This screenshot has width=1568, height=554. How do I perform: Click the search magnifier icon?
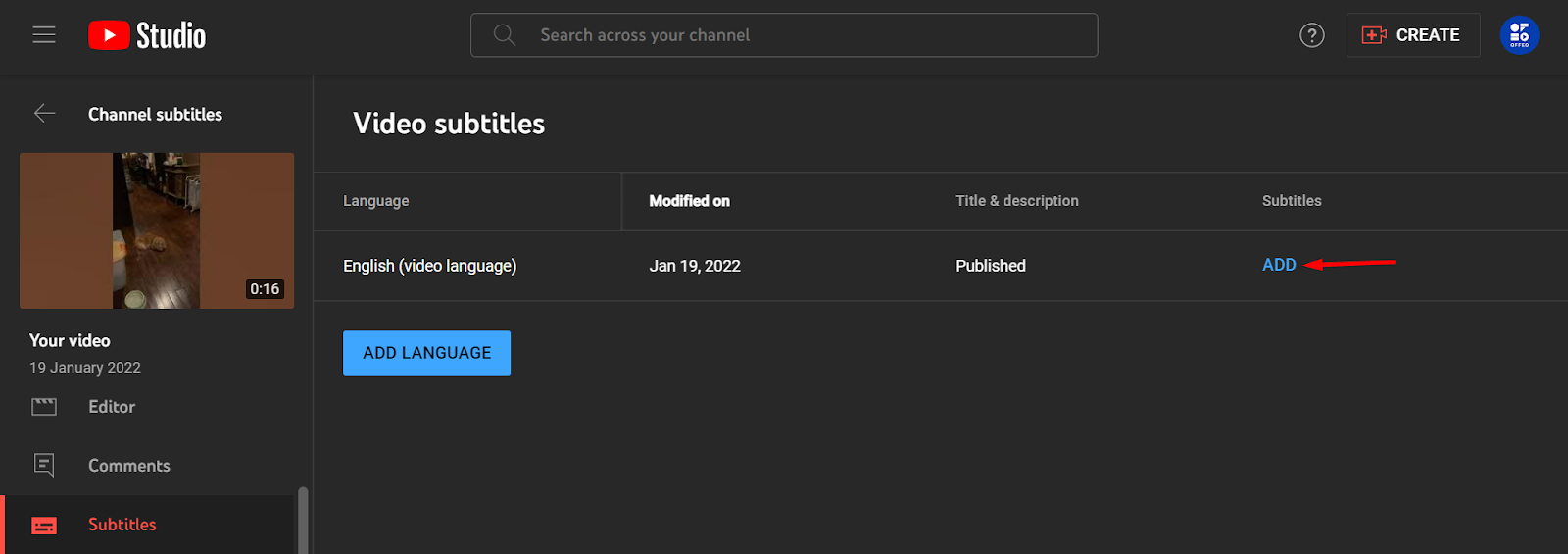click(x=505, y=35)
